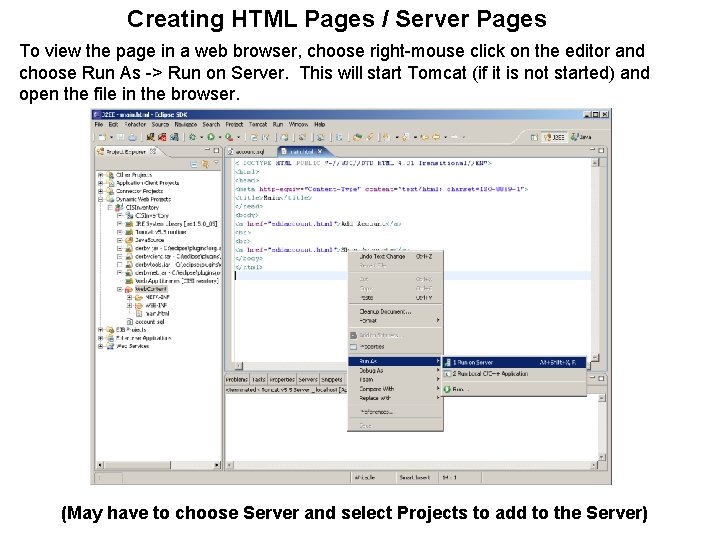Switch to the Servers tab
Screen dimensions: 720x540
click(x=308, y=380)
